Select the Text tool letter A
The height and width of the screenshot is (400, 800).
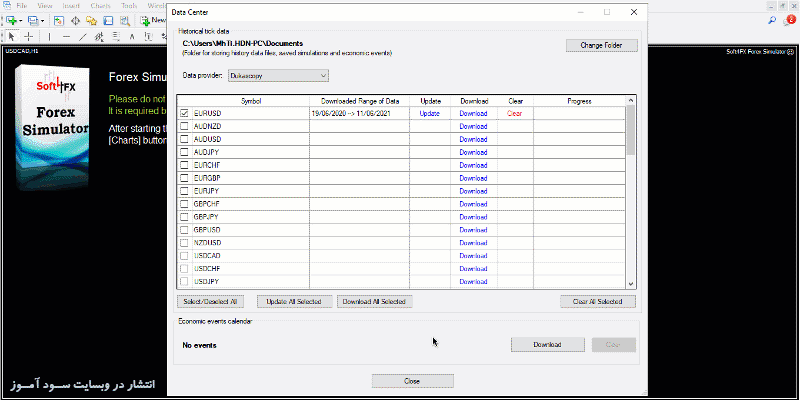tap(132, 37)
